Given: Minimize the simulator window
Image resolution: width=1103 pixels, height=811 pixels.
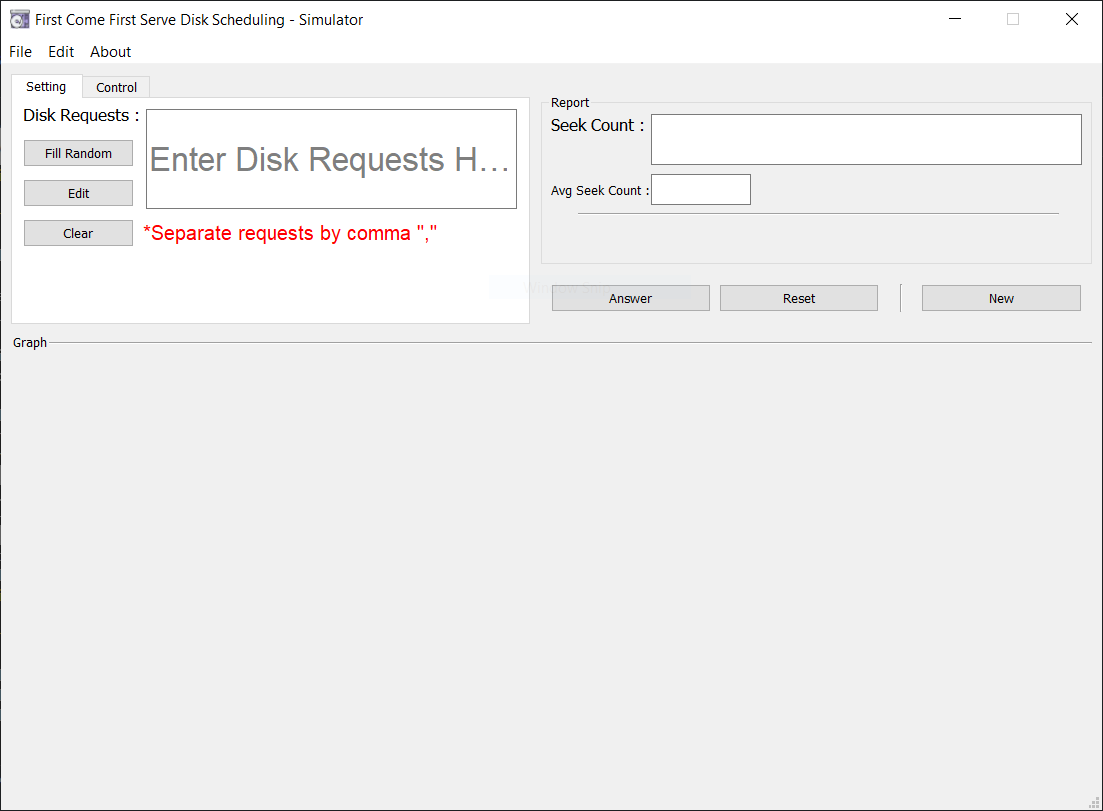Looking at the screenshot, I should coord(955,19).
